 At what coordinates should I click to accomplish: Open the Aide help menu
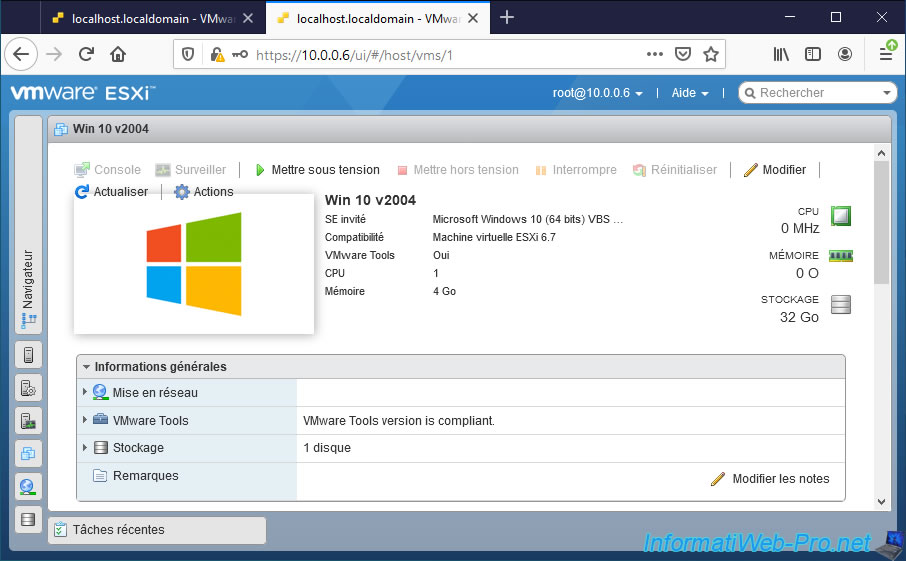coord(689,93)
